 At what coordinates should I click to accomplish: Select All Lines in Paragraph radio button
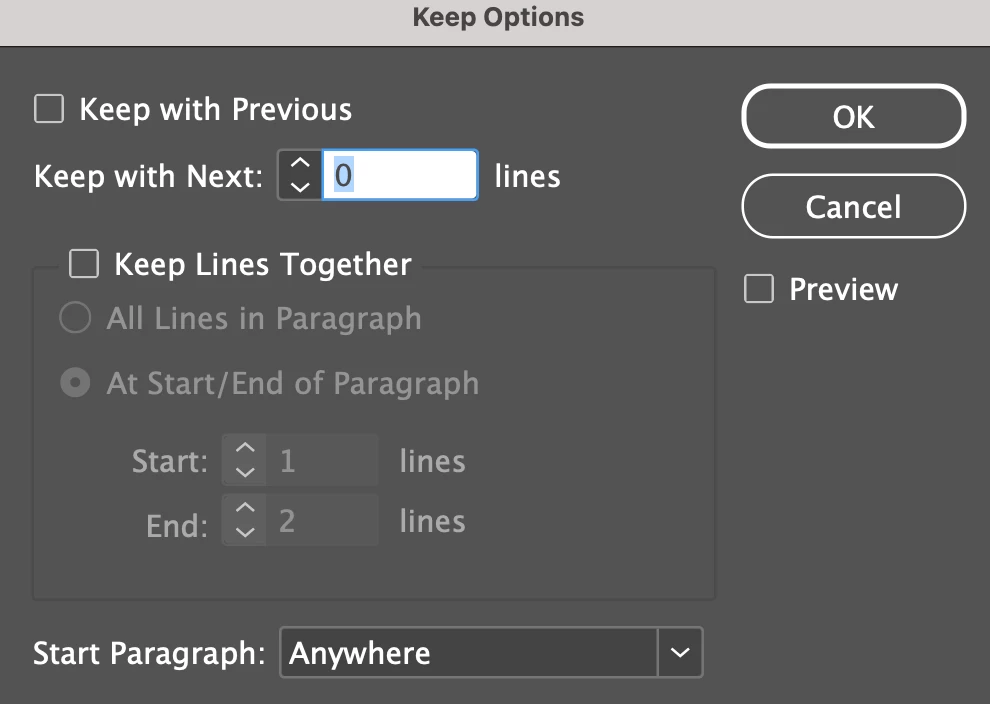pos(75,319)
